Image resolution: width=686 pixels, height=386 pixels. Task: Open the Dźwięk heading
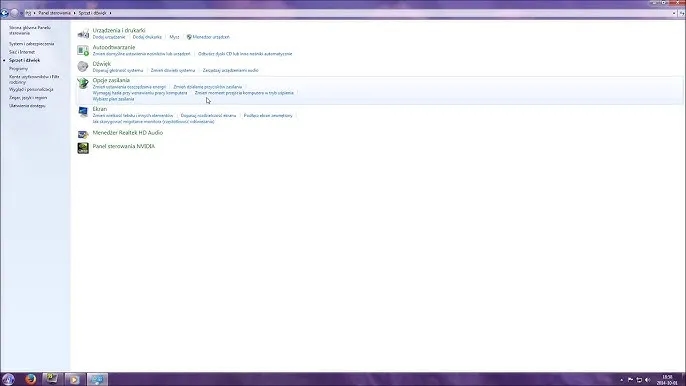(102, 64)
